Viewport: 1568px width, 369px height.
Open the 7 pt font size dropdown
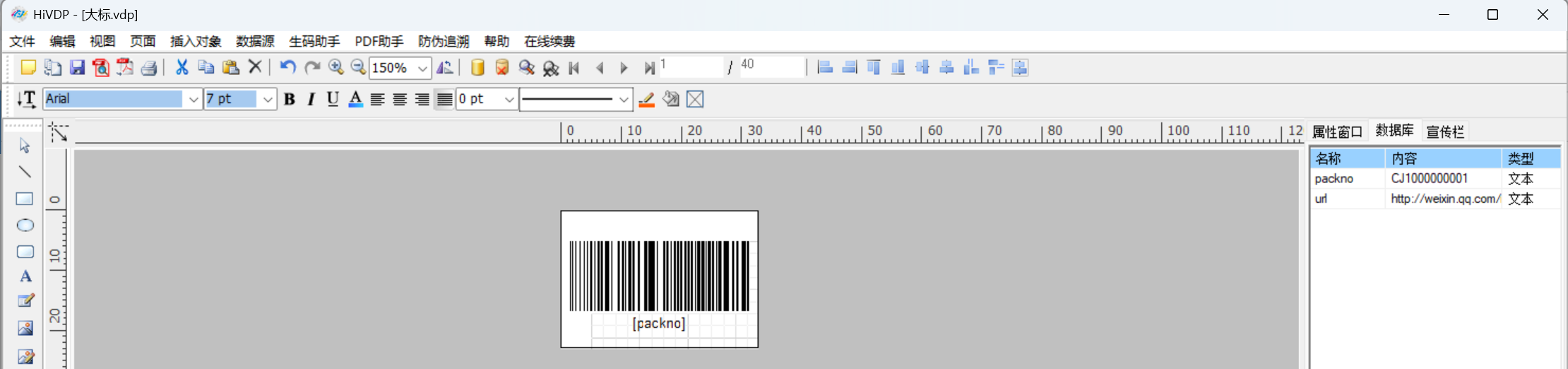267,100
